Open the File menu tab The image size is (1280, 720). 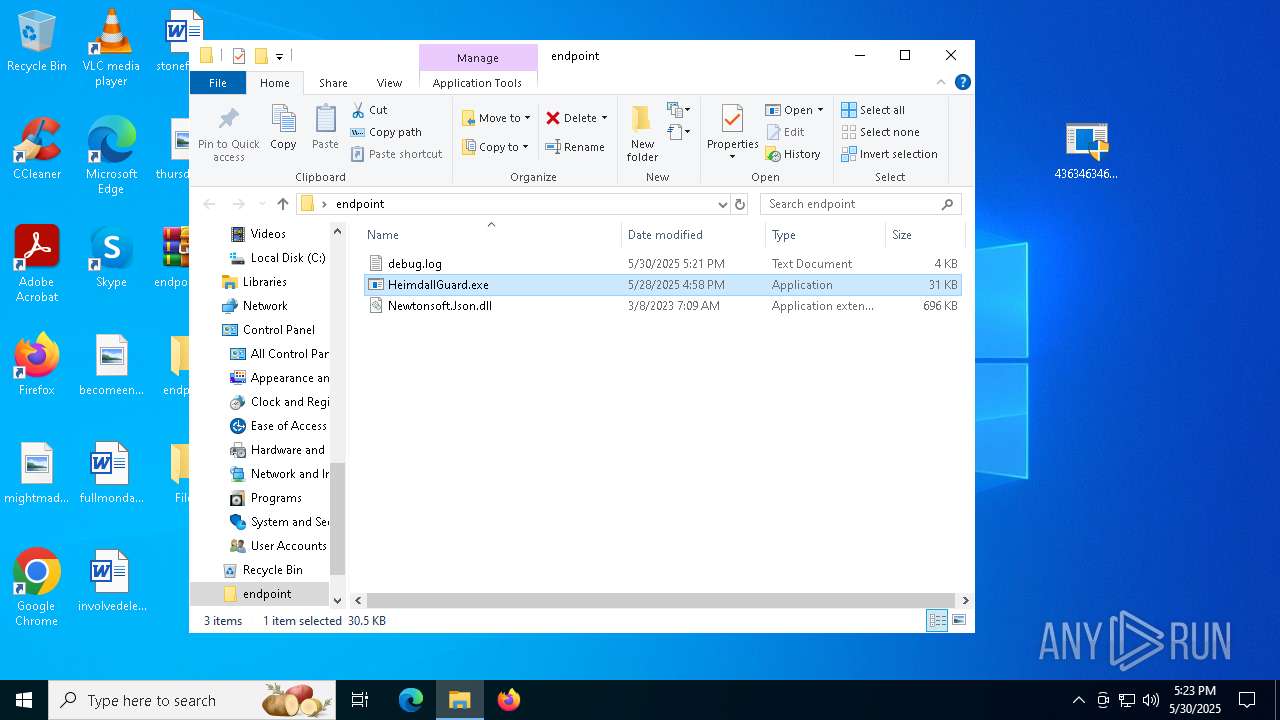pyautogui.click(x=217, y=83)
